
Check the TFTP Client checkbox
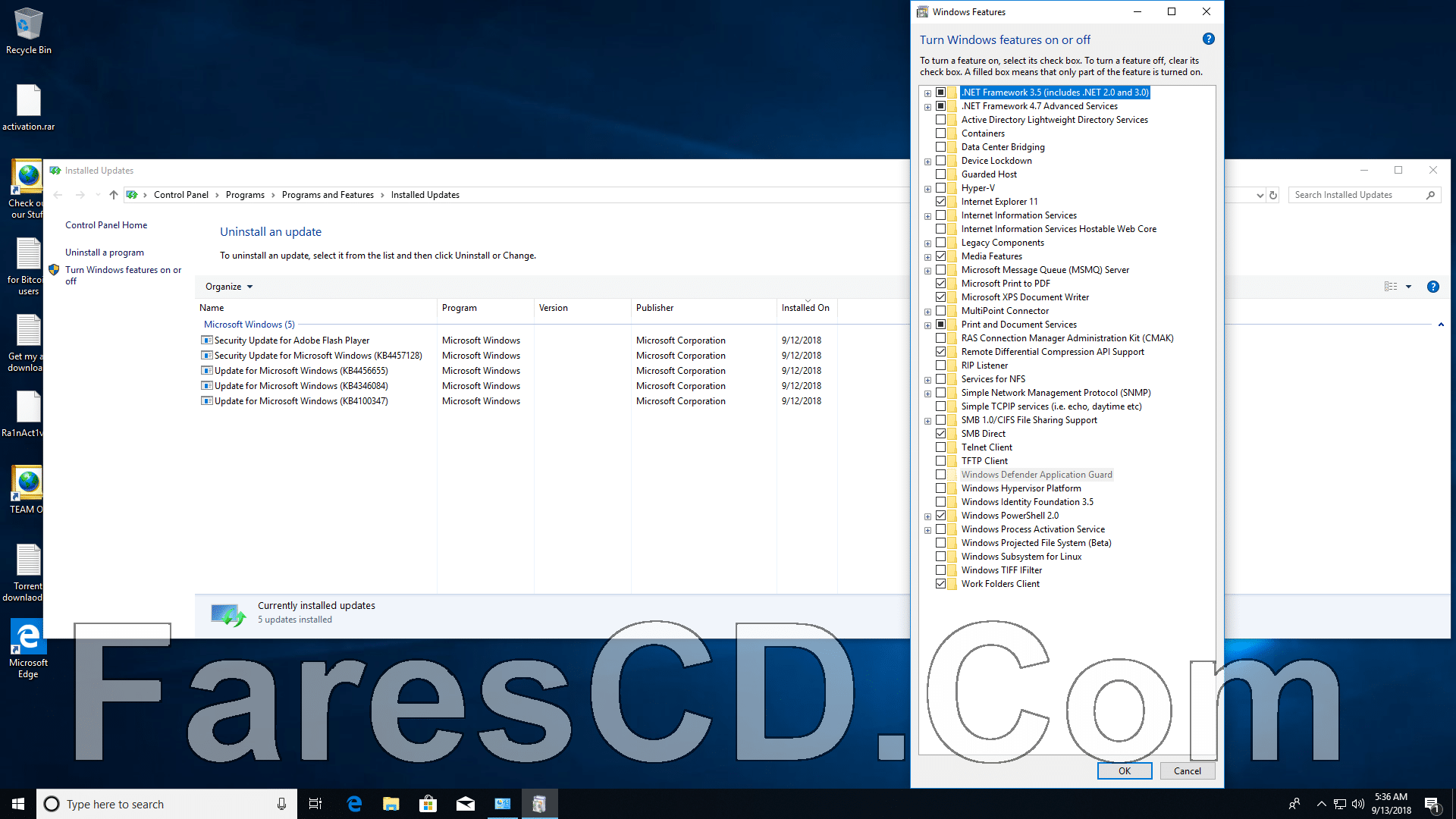coord(940,461)
